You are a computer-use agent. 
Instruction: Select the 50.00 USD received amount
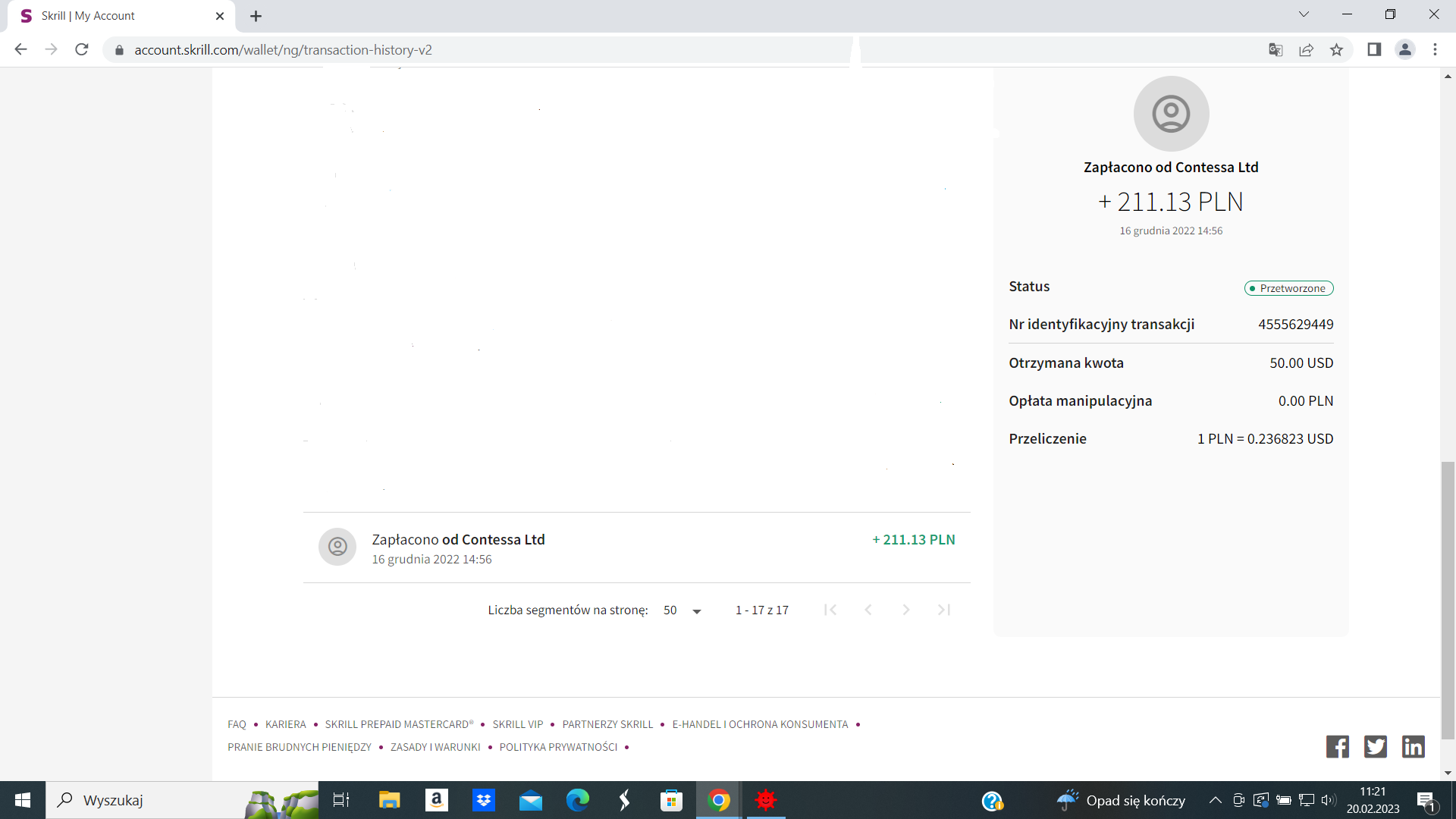(1301, 363)
